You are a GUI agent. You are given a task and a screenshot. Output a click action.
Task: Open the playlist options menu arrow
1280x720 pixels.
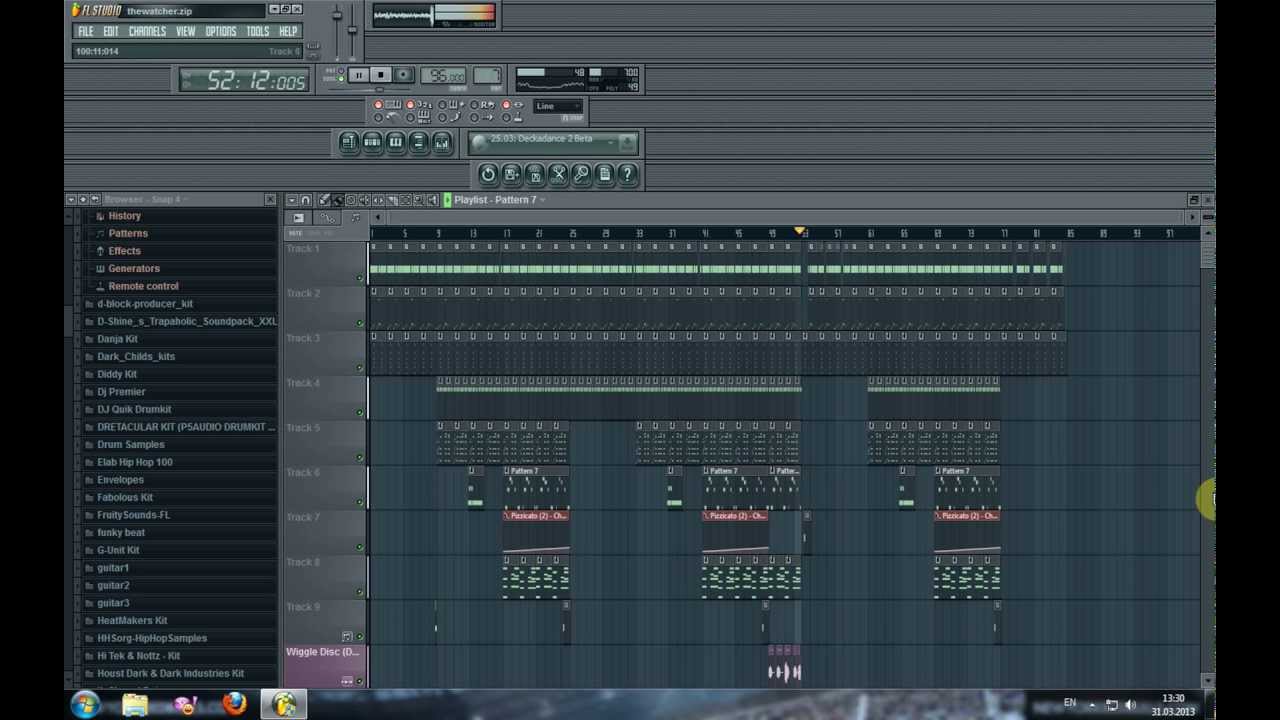point(292,200)
